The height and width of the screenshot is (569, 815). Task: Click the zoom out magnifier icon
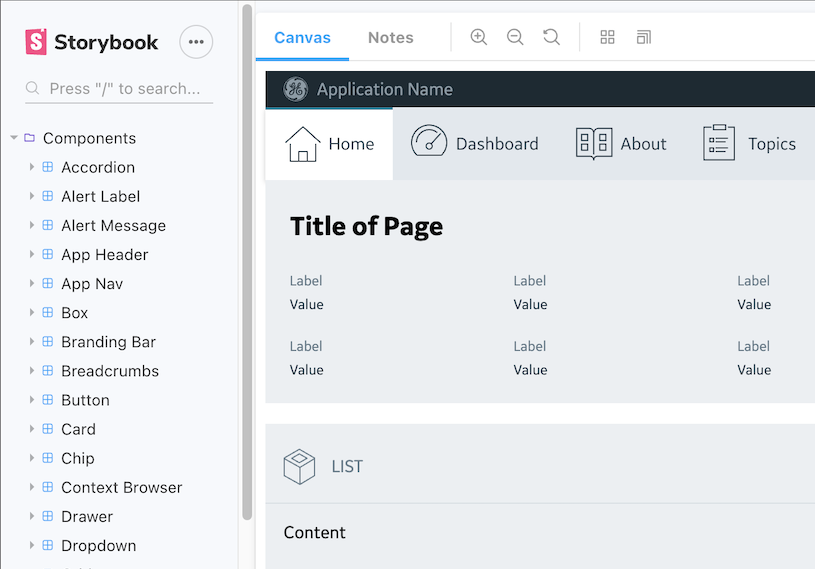(515, 37)
